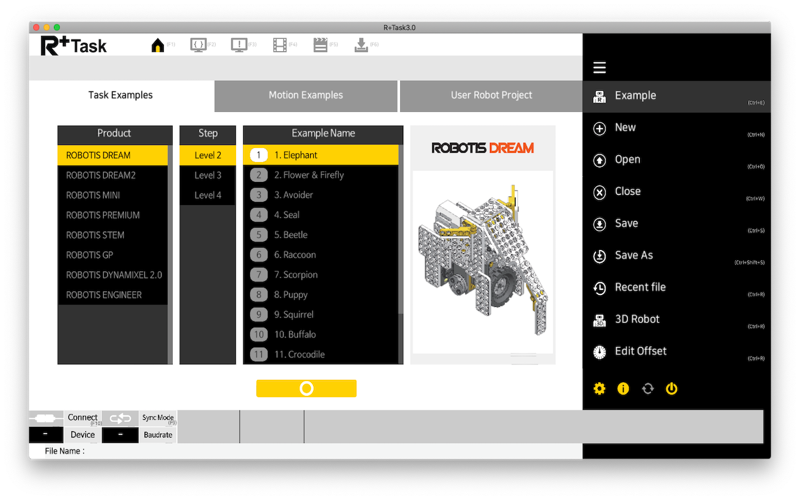The height and width of the screenshot is (500, 800).
Task: Click the R+ Task logo
Action: click(x=73, y=45)
